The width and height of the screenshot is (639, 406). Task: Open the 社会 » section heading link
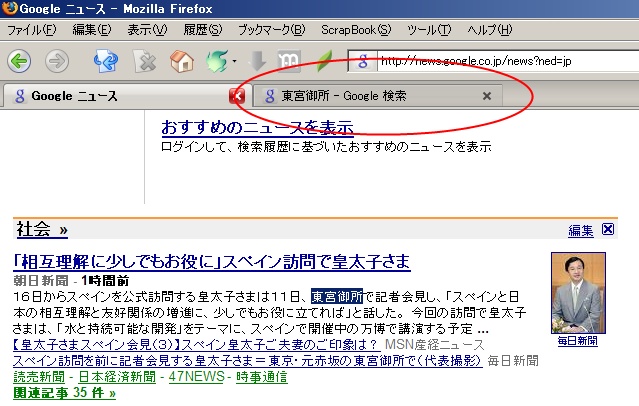42,229
